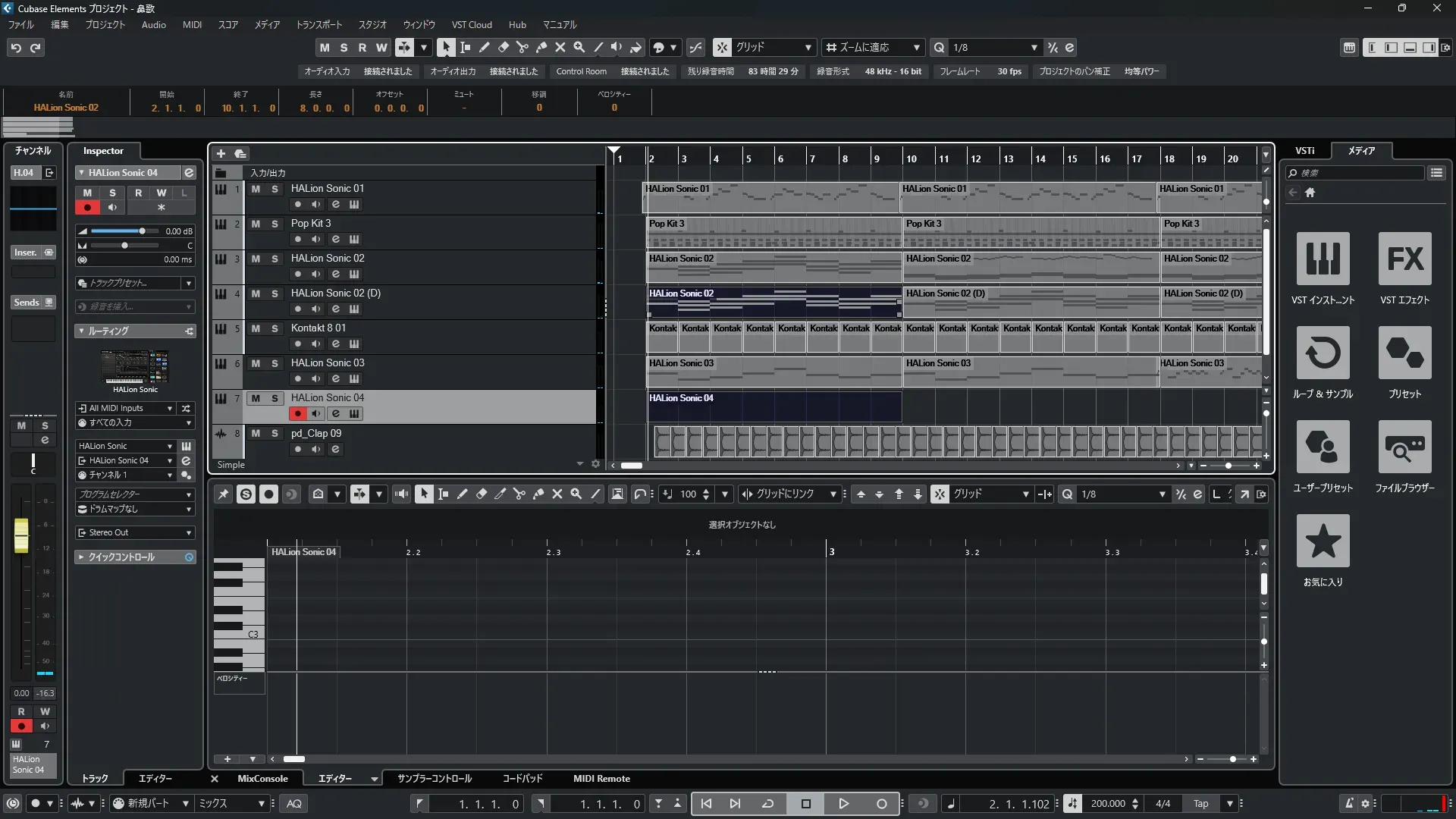Image resolution: width=1456 pixels, height=819 pixels.
Task: Select the Scissors split tool in main toolbar
Action: click(x=522, y=47)
